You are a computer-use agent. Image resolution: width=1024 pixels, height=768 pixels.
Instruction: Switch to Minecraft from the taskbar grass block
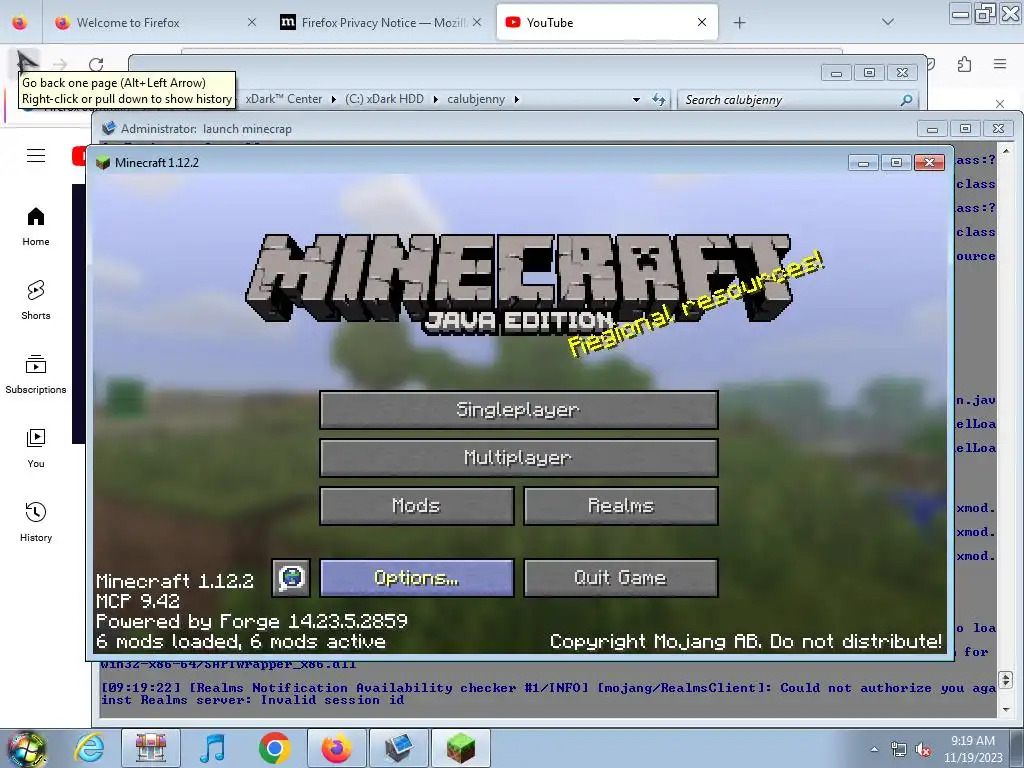click(460, 748)
